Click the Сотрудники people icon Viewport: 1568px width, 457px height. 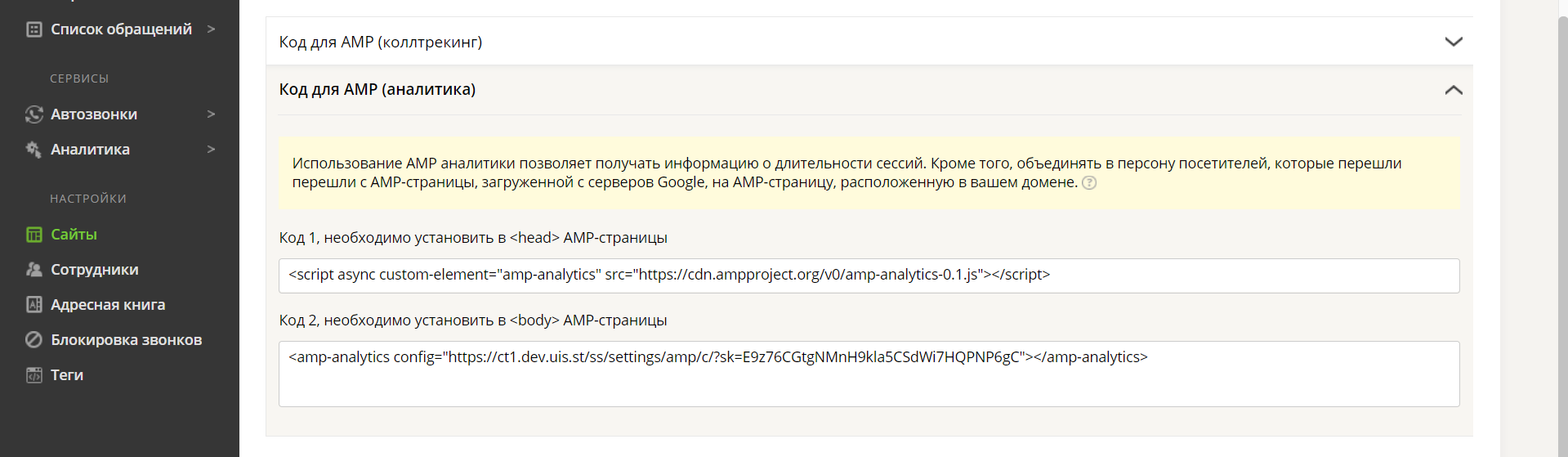(x=34, y=270)
